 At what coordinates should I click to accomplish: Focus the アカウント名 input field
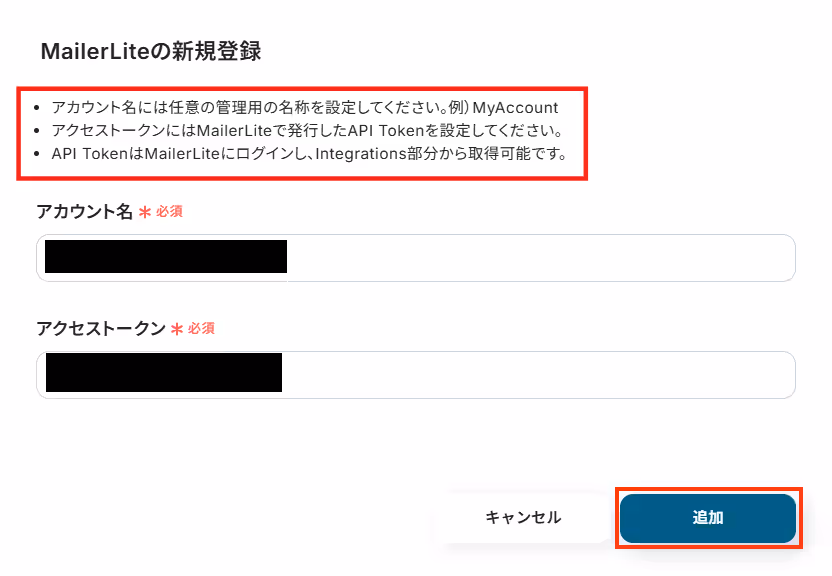(x=416, y=258)
